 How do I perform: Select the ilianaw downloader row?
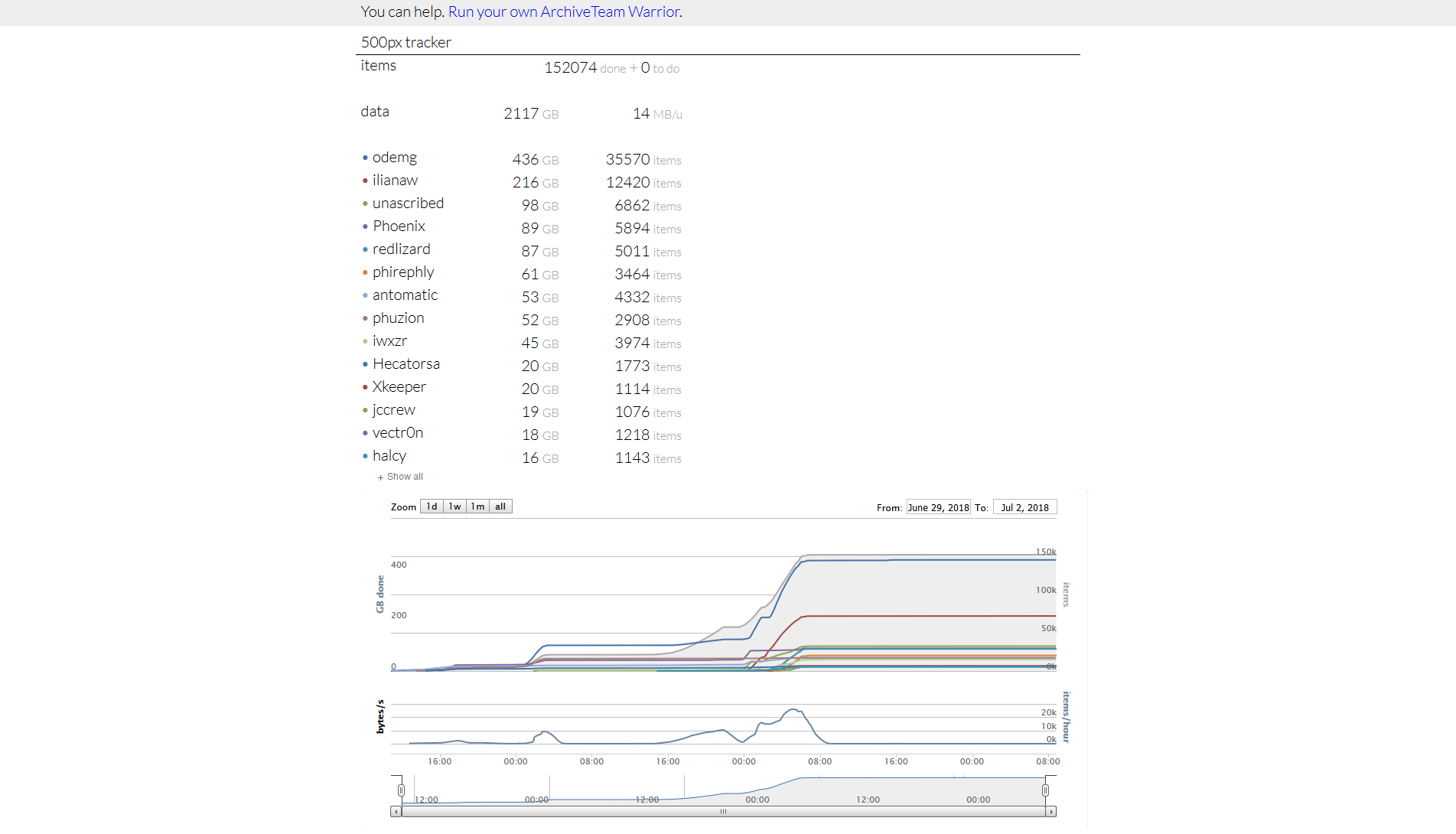click(x=521, y=181)
